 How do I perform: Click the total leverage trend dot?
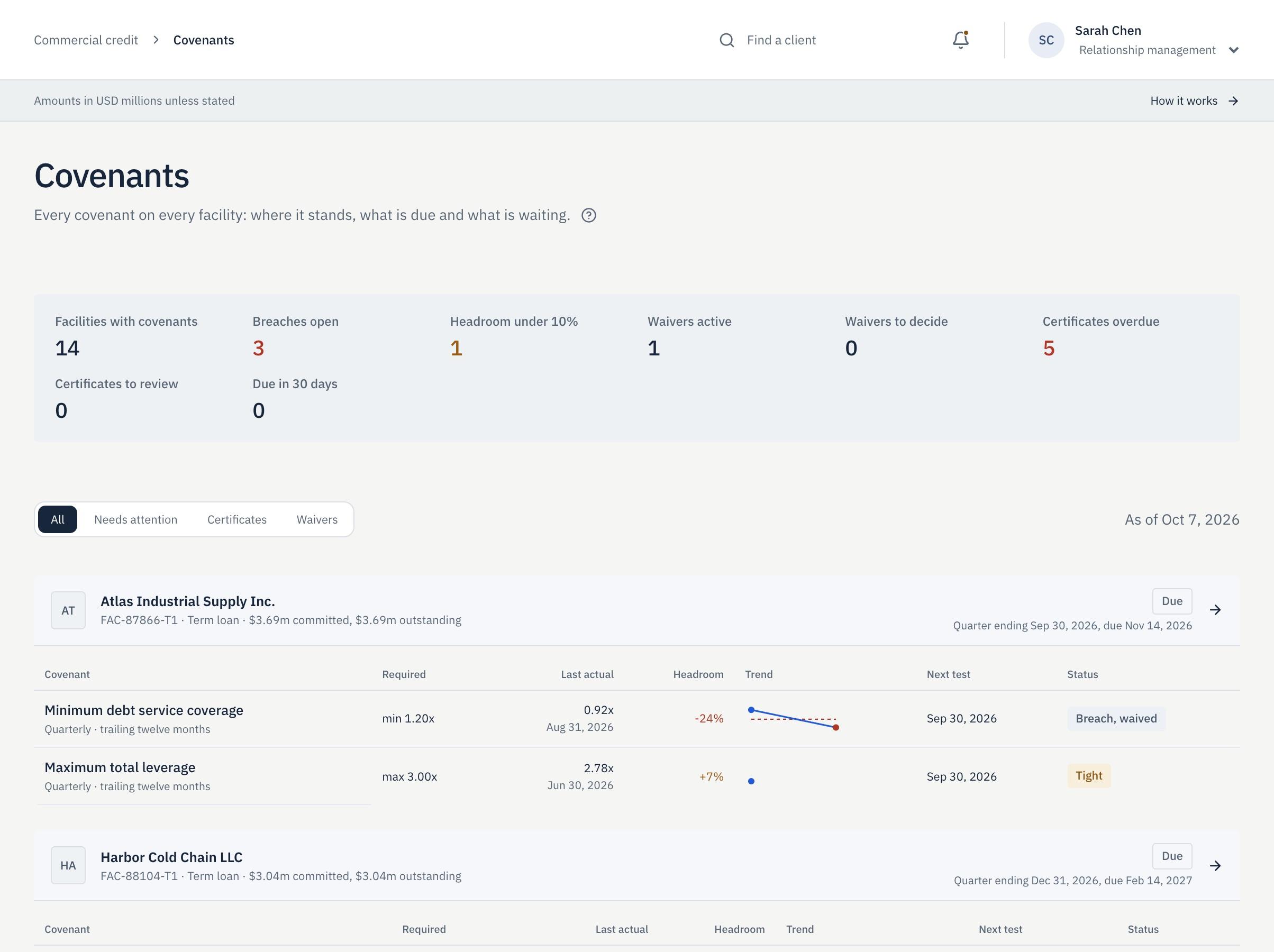pyautogui.click(x=751, y=782)
